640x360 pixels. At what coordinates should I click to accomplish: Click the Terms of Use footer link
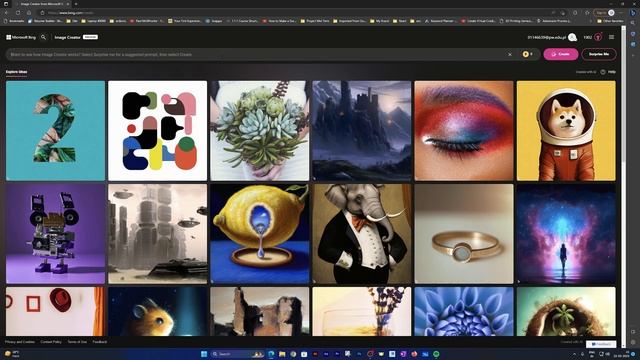(77, 342)
